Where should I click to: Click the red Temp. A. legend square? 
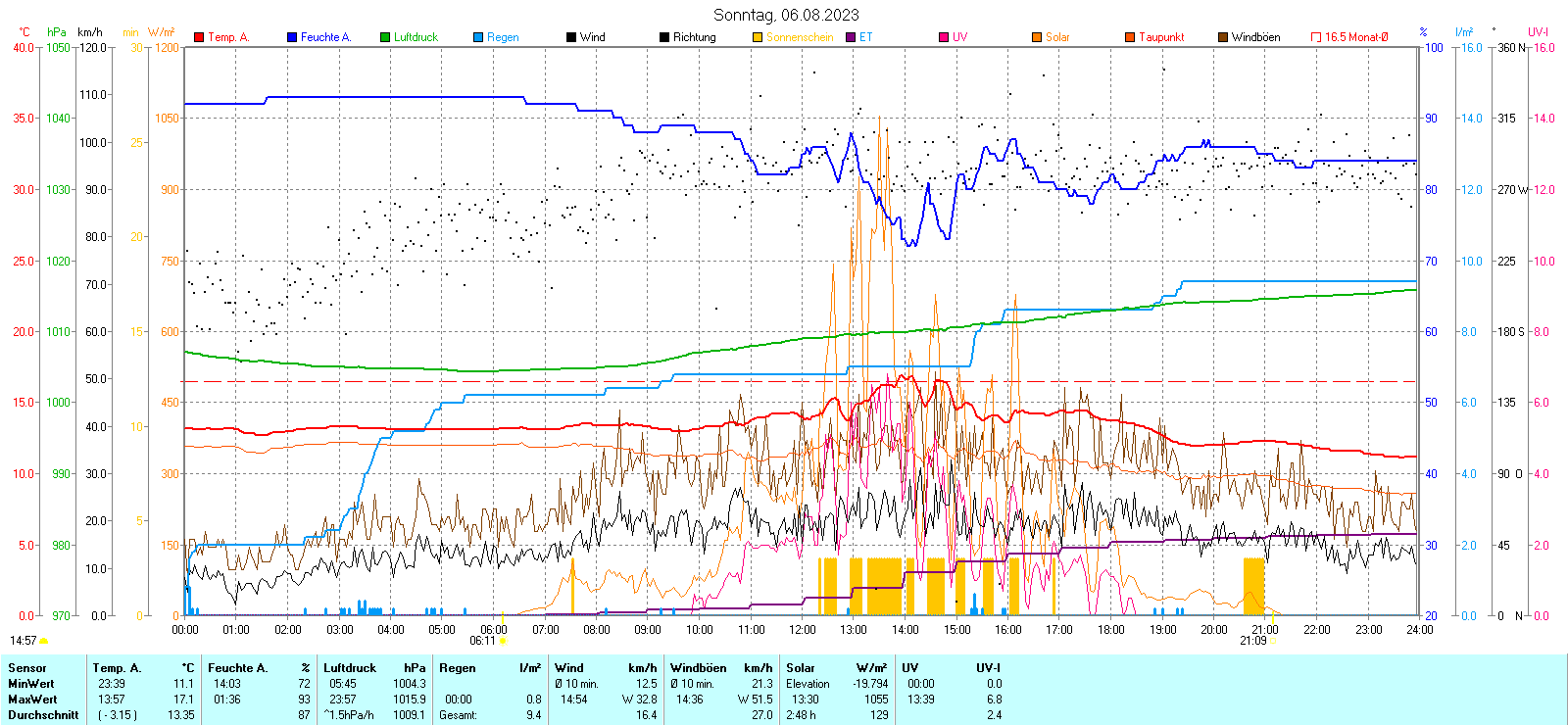[x=199, y=37]
